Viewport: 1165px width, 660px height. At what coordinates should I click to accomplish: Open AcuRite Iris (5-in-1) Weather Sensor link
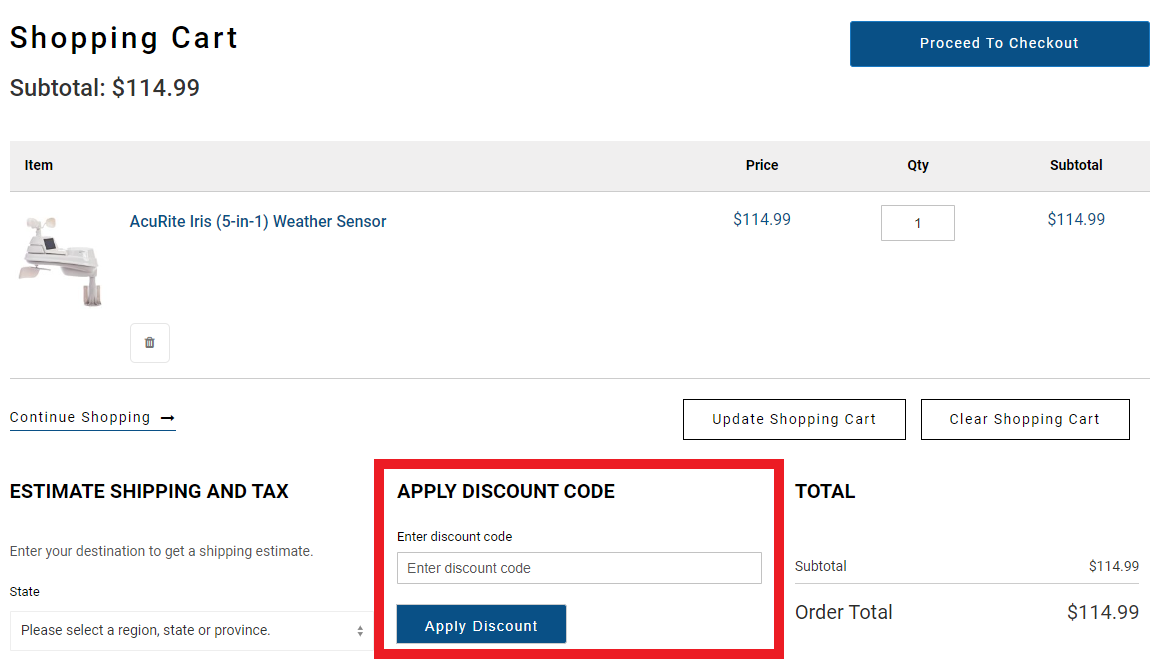click(258, 221)
